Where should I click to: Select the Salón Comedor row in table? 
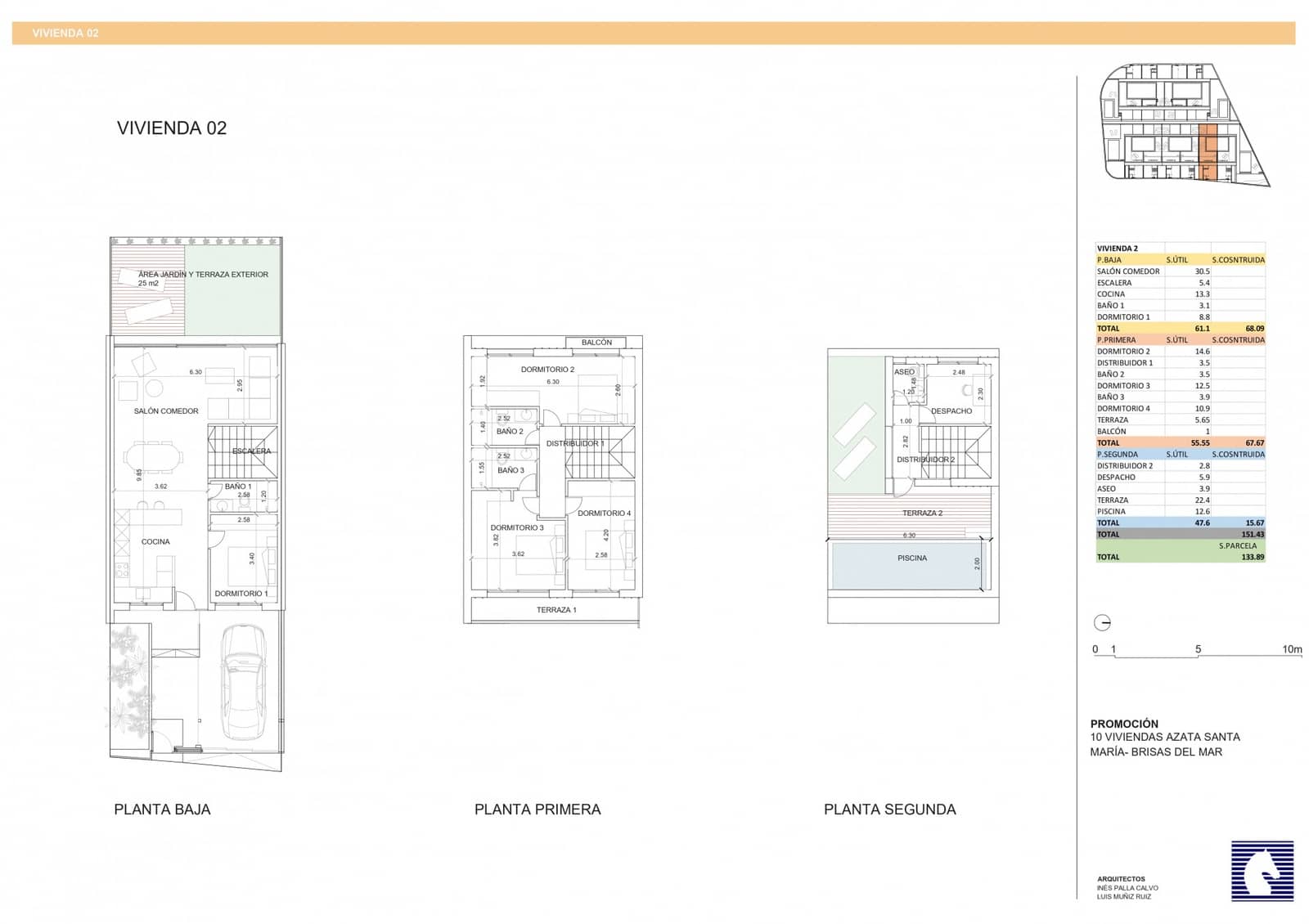pos(1180,271)
